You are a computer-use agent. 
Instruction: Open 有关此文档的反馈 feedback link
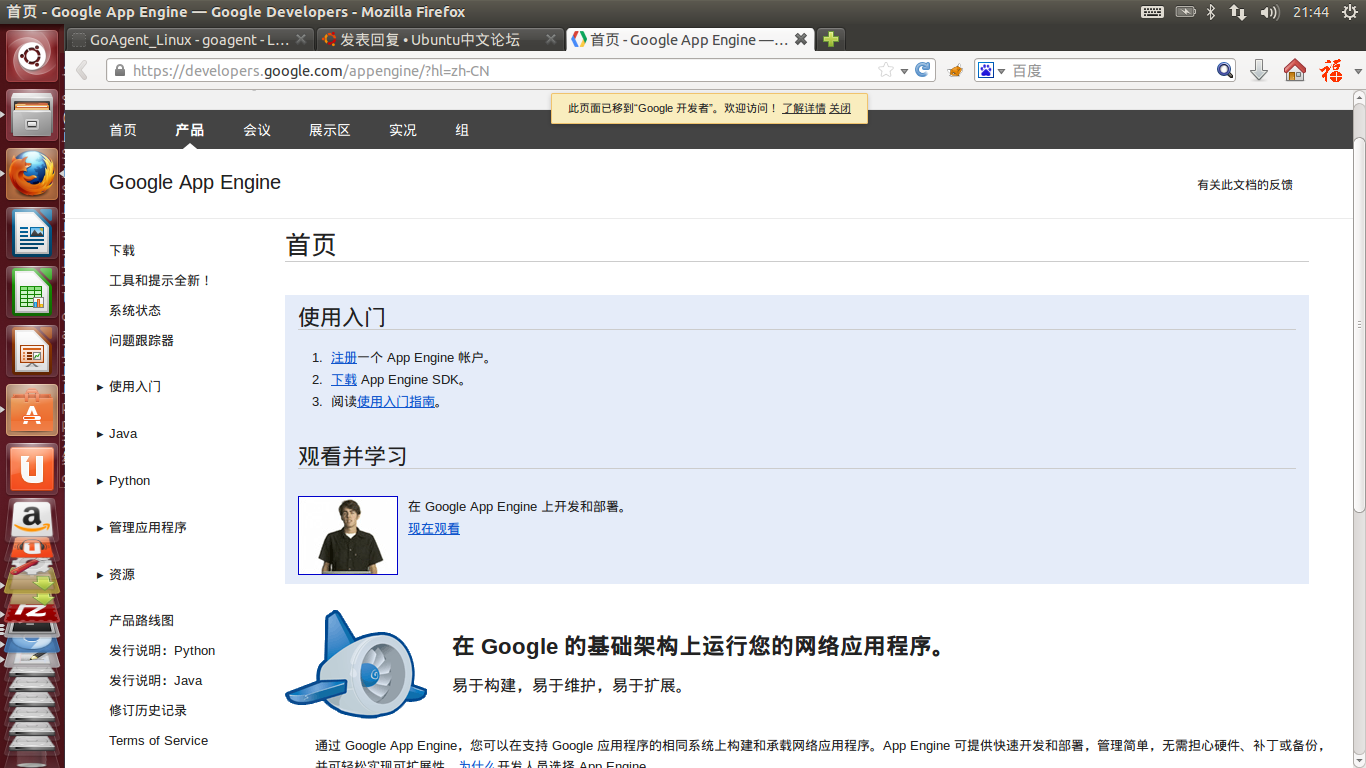pyautogui.click(x=1245, y=185)
